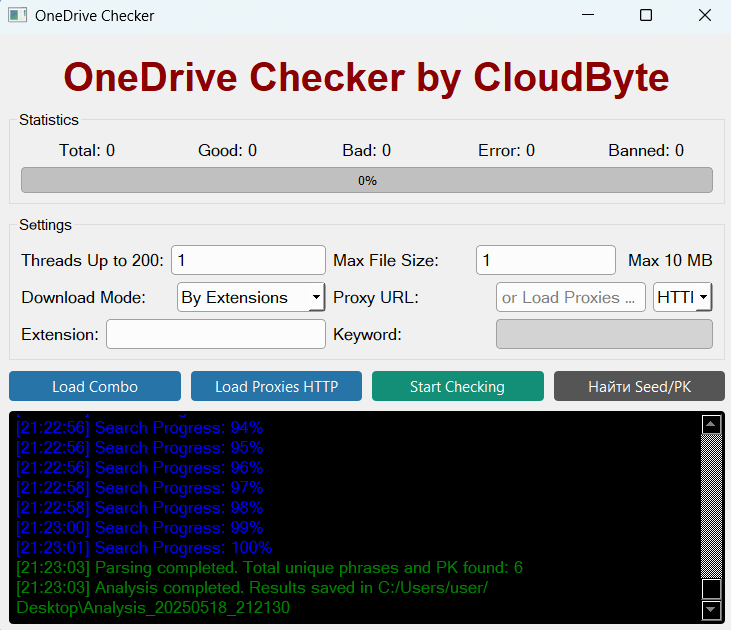The width and height of the screenshot is (731, 630).
Task: Focus the Extension input field
Action: coord(216,334)
